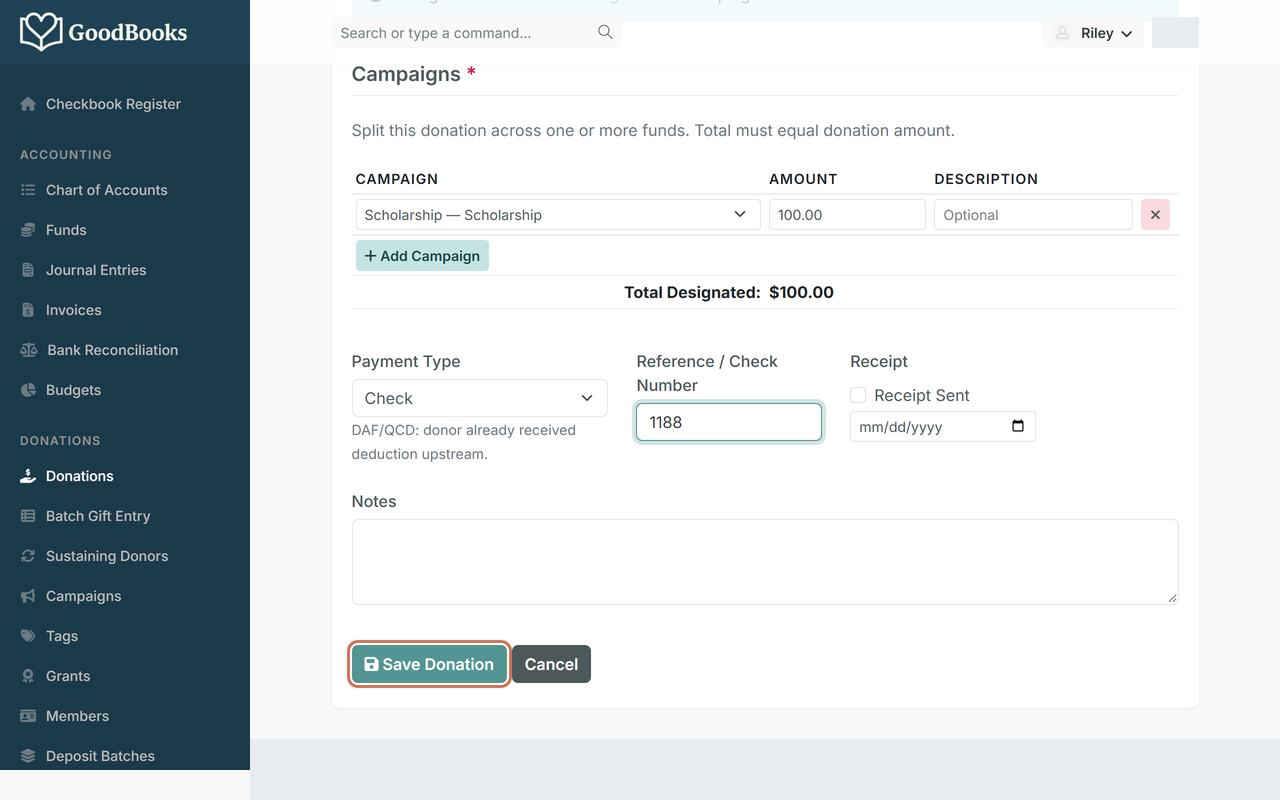Click the Batch Gift Entry table icon
Screen dimensions: 1280x800
click(x=28, y=516)
